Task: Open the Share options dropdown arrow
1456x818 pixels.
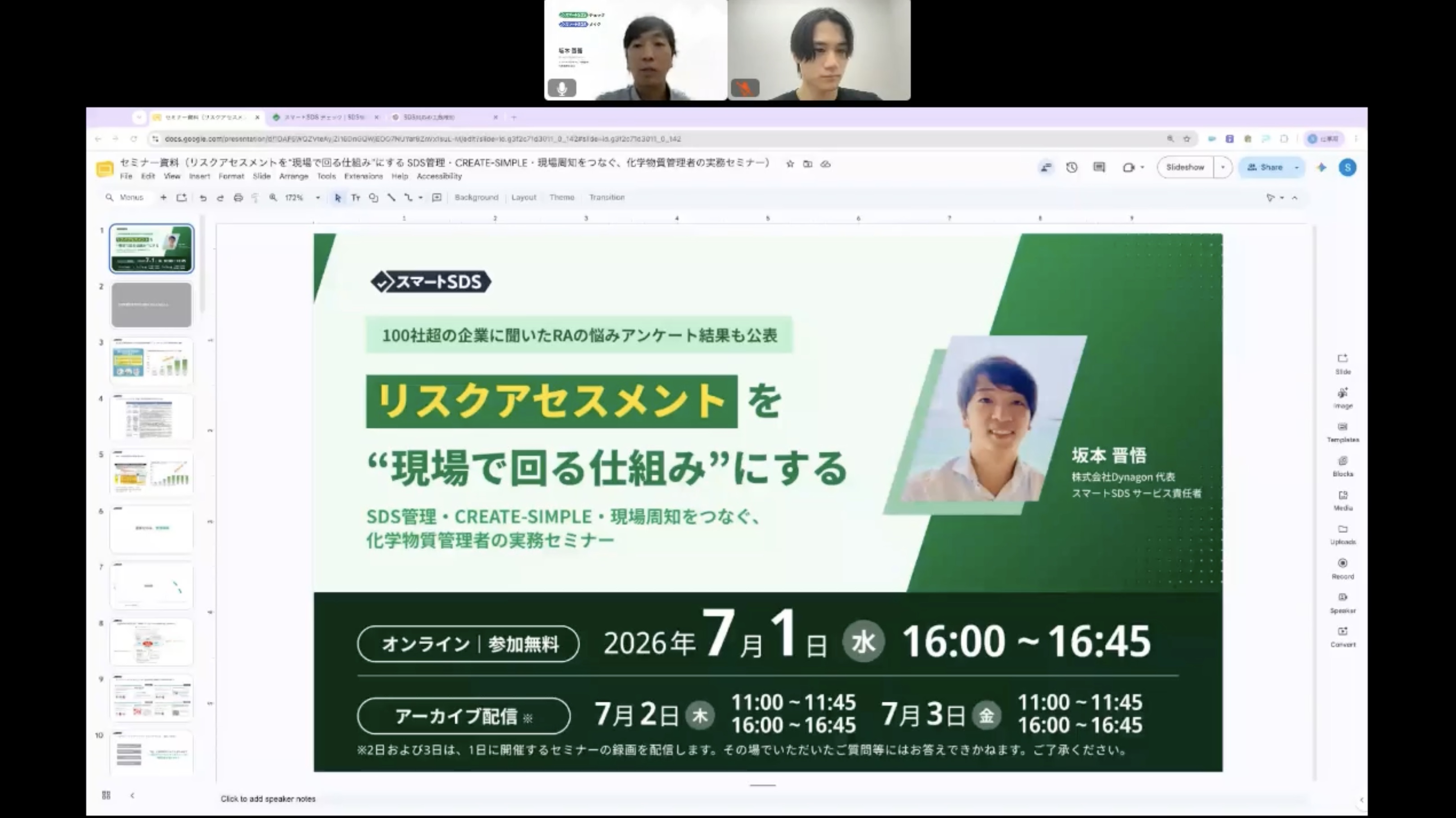Action: 1297,167
